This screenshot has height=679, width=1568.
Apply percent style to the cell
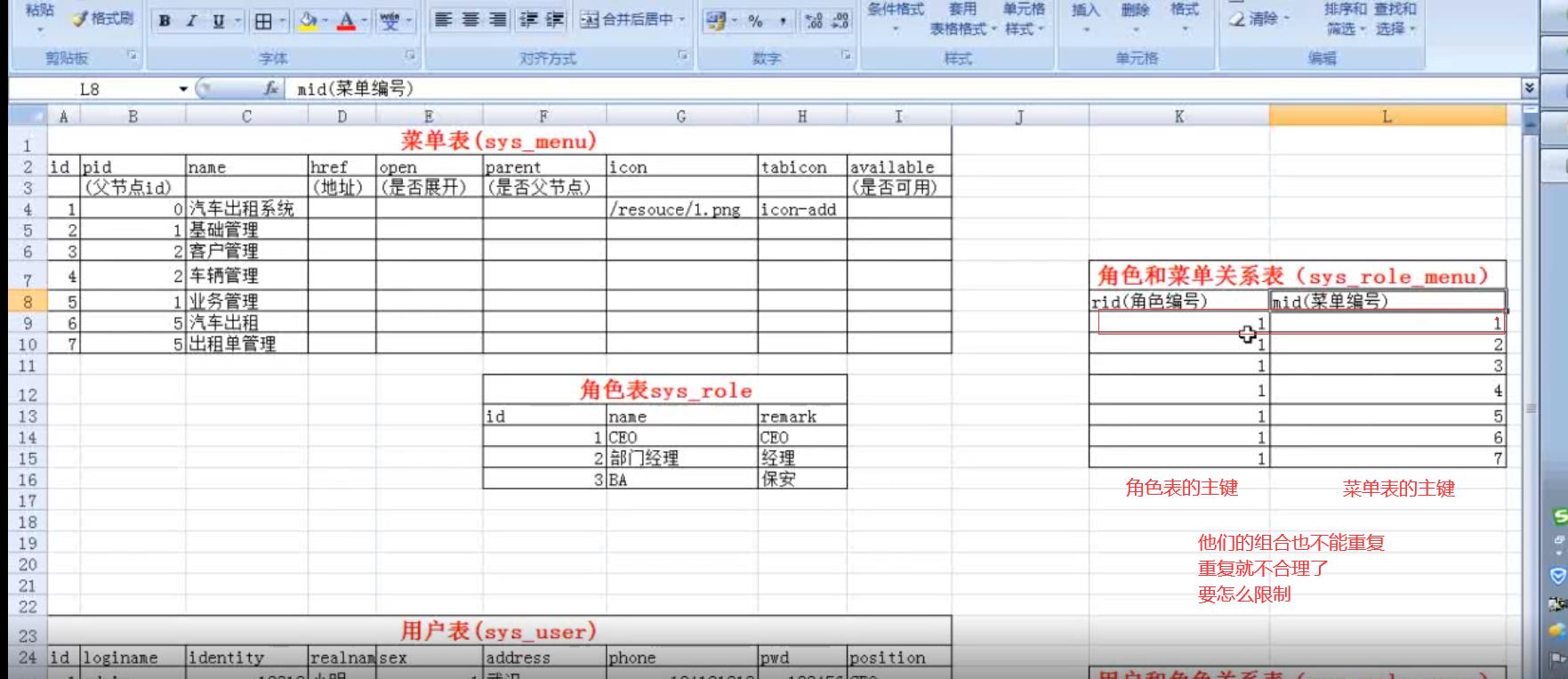point(755,21)
